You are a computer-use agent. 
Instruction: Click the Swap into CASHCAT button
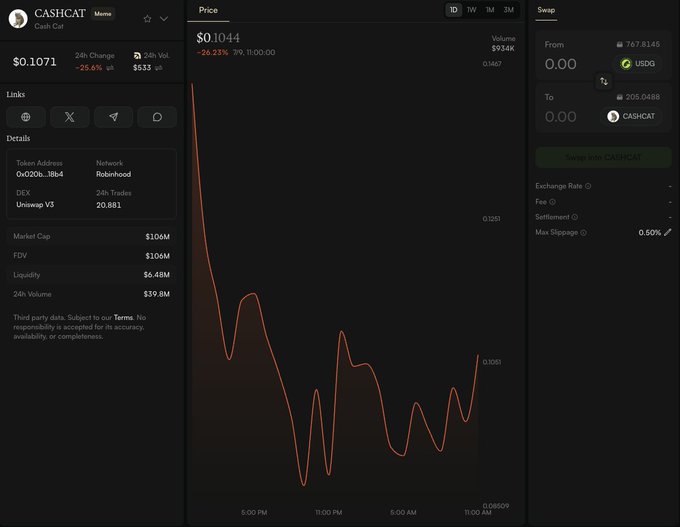(603, 157)
